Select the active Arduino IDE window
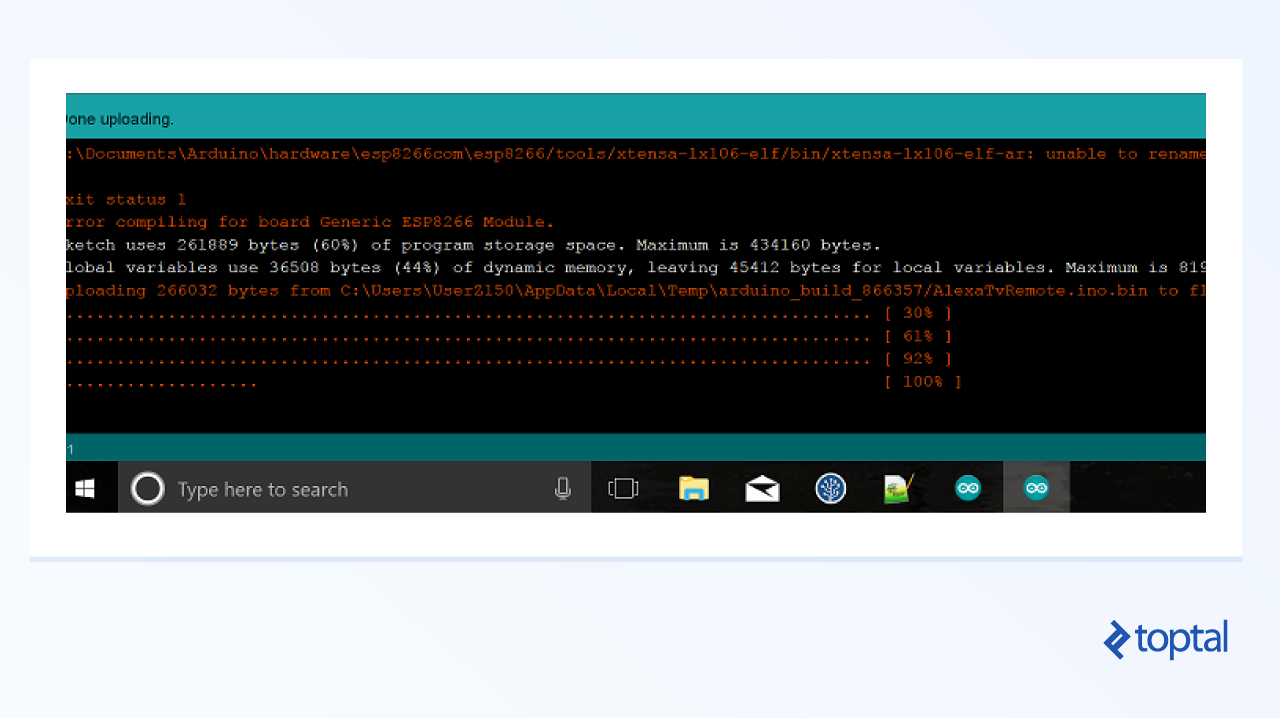 1035,488
